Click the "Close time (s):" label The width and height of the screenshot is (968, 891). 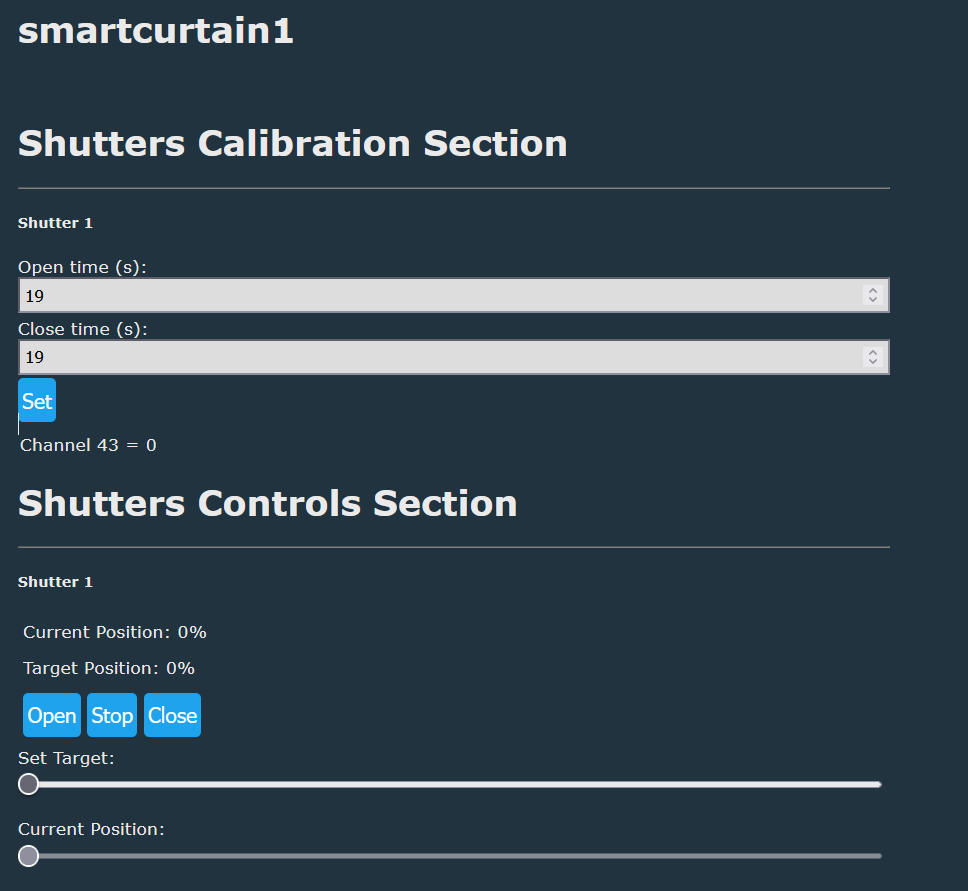[x=83, y=329]
